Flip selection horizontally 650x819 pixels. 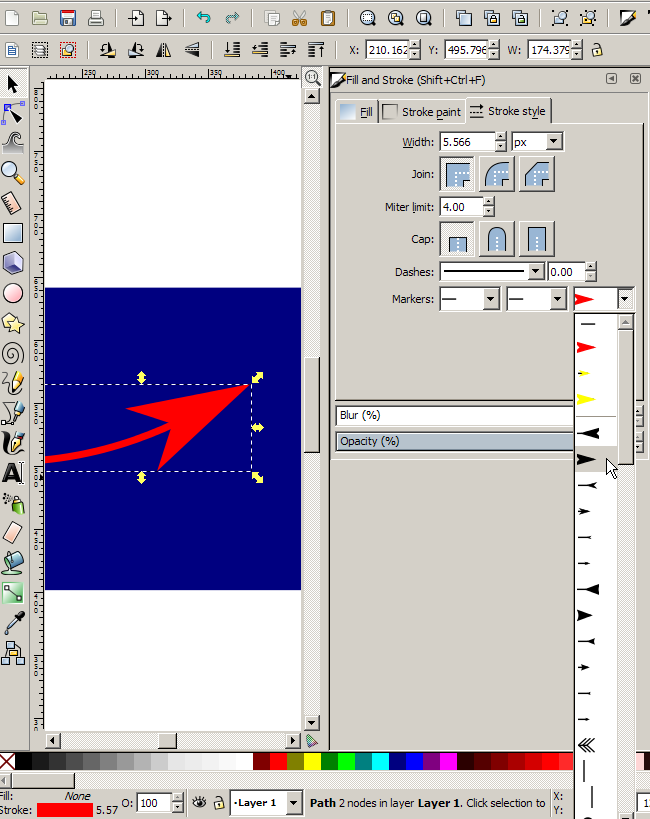(x=164, y=50)
